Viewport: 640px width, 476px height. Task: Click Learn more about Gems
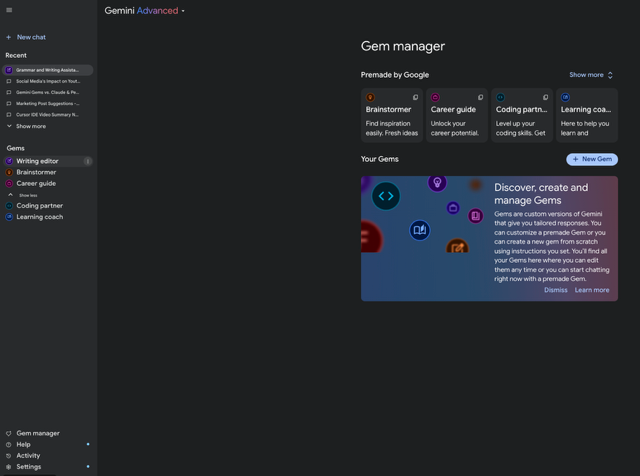(x=592, y=290)
